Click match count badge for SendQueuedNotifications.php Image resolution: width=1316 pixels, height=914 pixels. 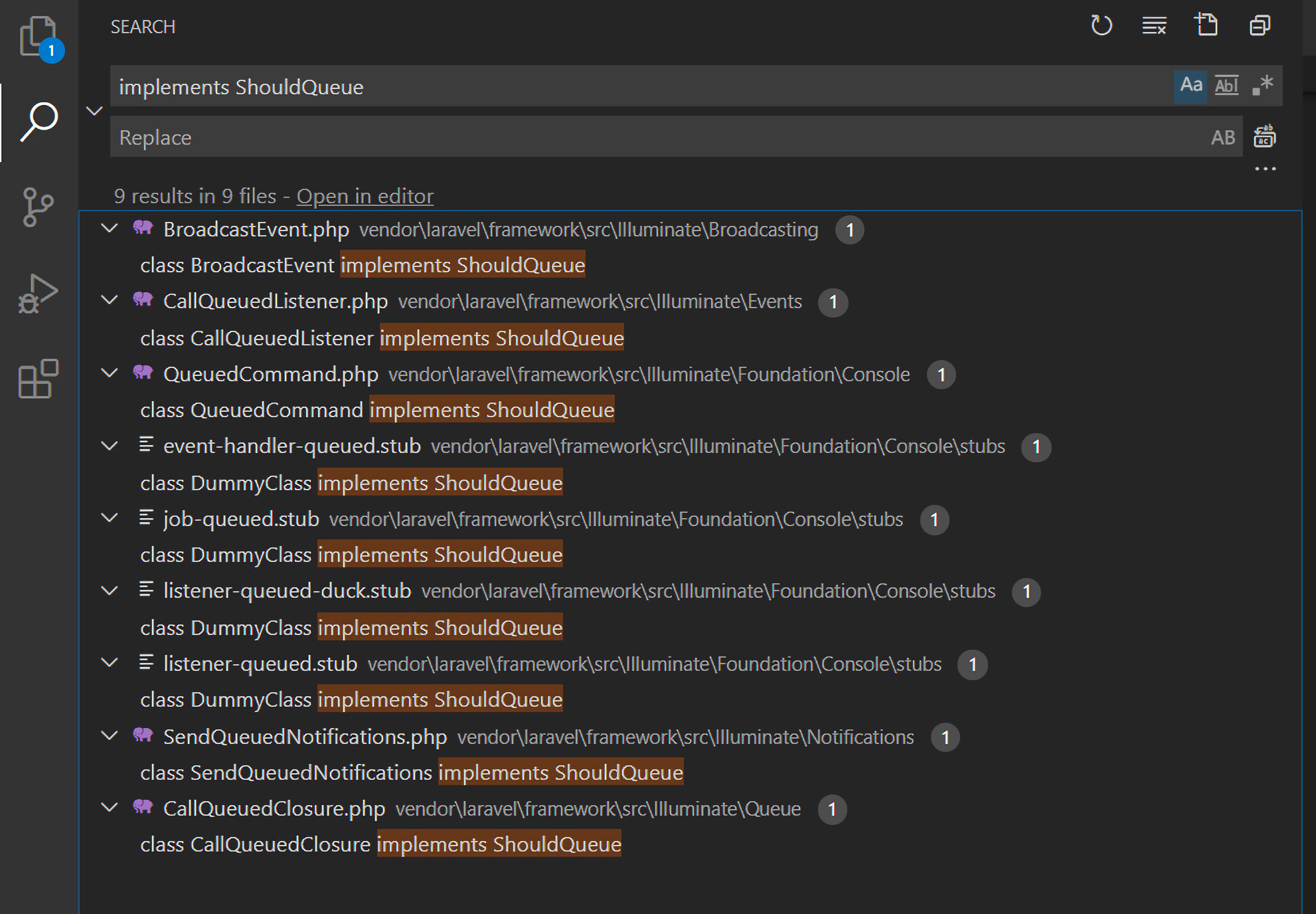[x=945, y=738]
